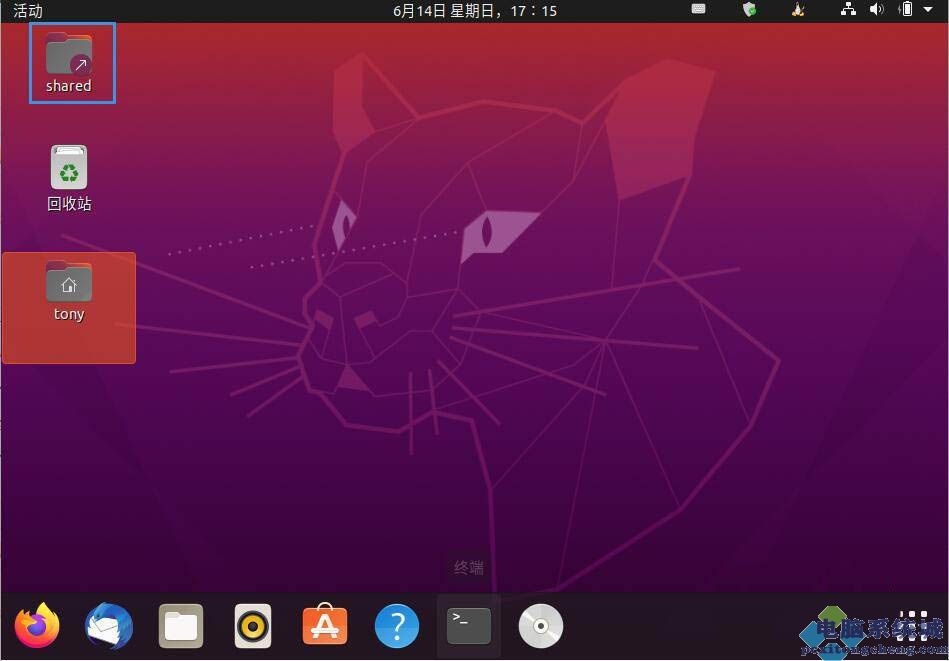Open the date and time calendar menu
Image resolution: width=949 pixels, height=661 pixels.
475,11
